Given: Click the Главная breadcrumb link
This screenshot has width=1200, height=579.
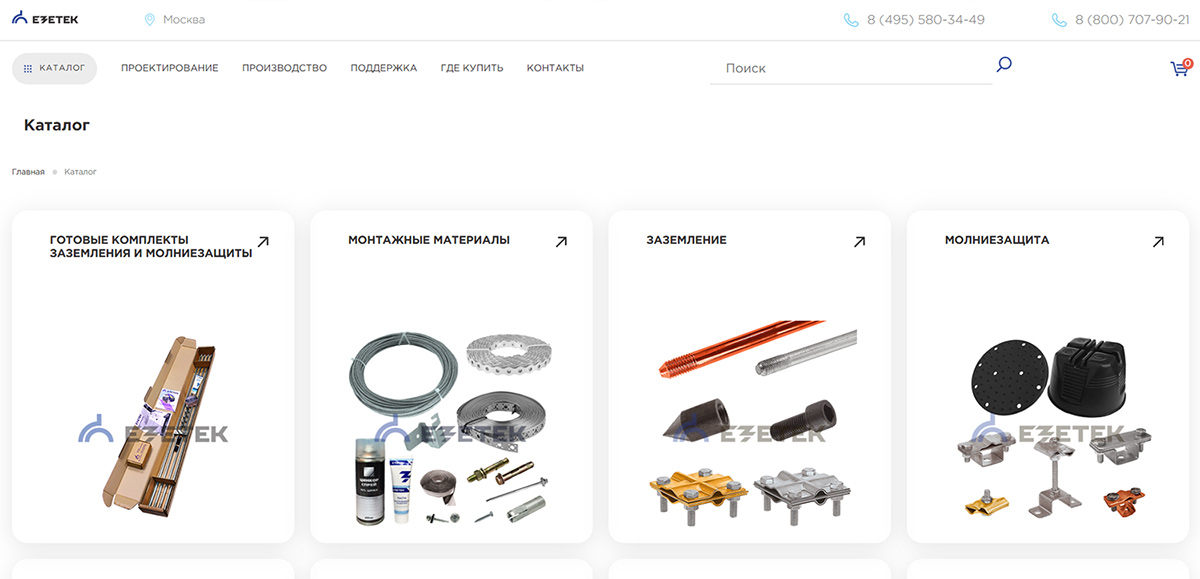Looking at the screenshot, I should 28,172.
